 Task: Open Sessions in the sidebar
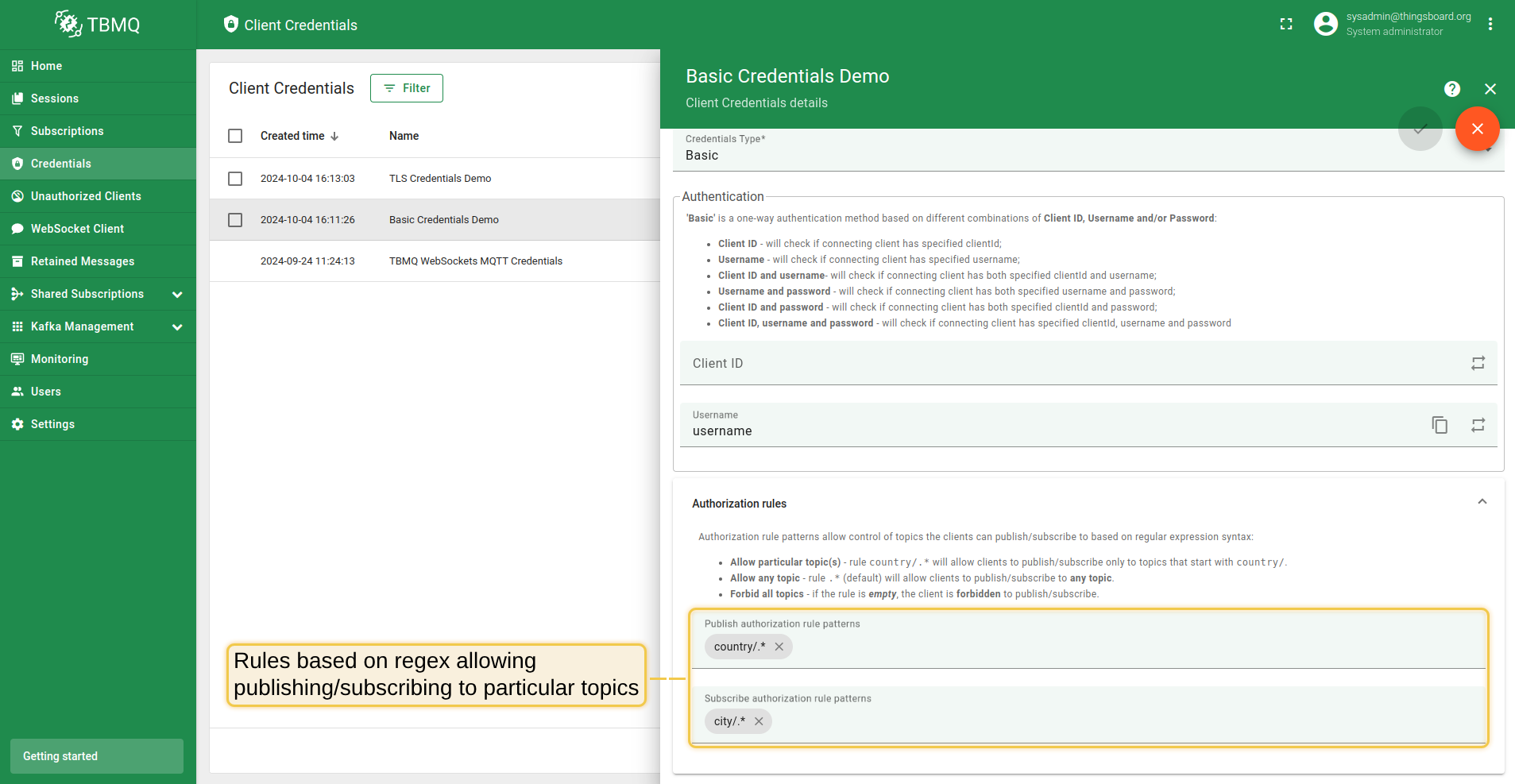[55, 98]
